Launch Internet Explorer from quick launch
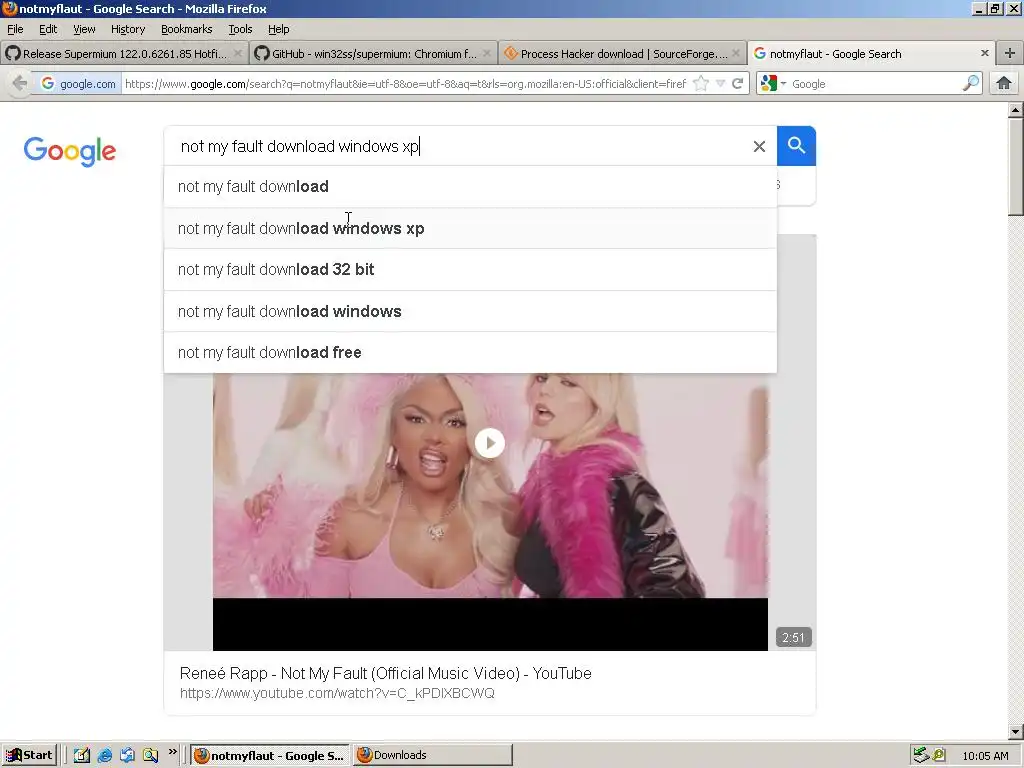The width and height of the screenshot is (1024, 768). (x=104, y=755)
